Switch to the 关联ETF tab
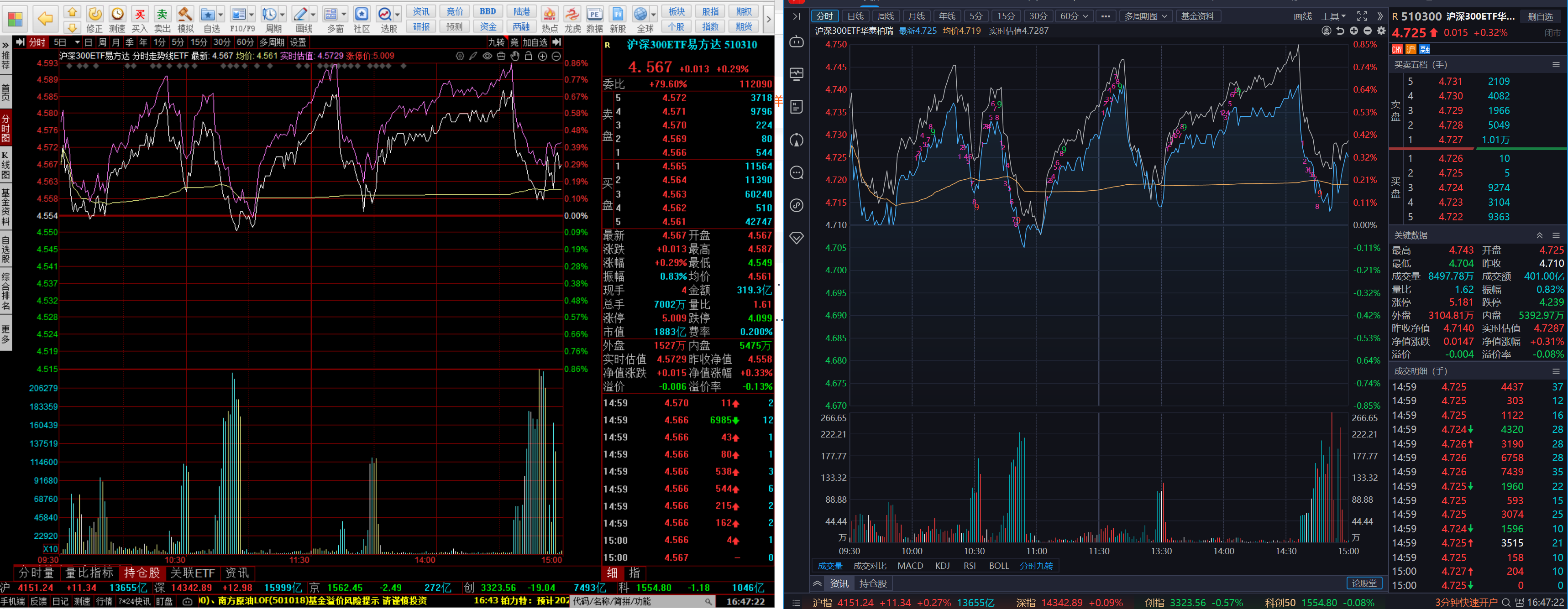1568x609 pixels. pos(192,573)
